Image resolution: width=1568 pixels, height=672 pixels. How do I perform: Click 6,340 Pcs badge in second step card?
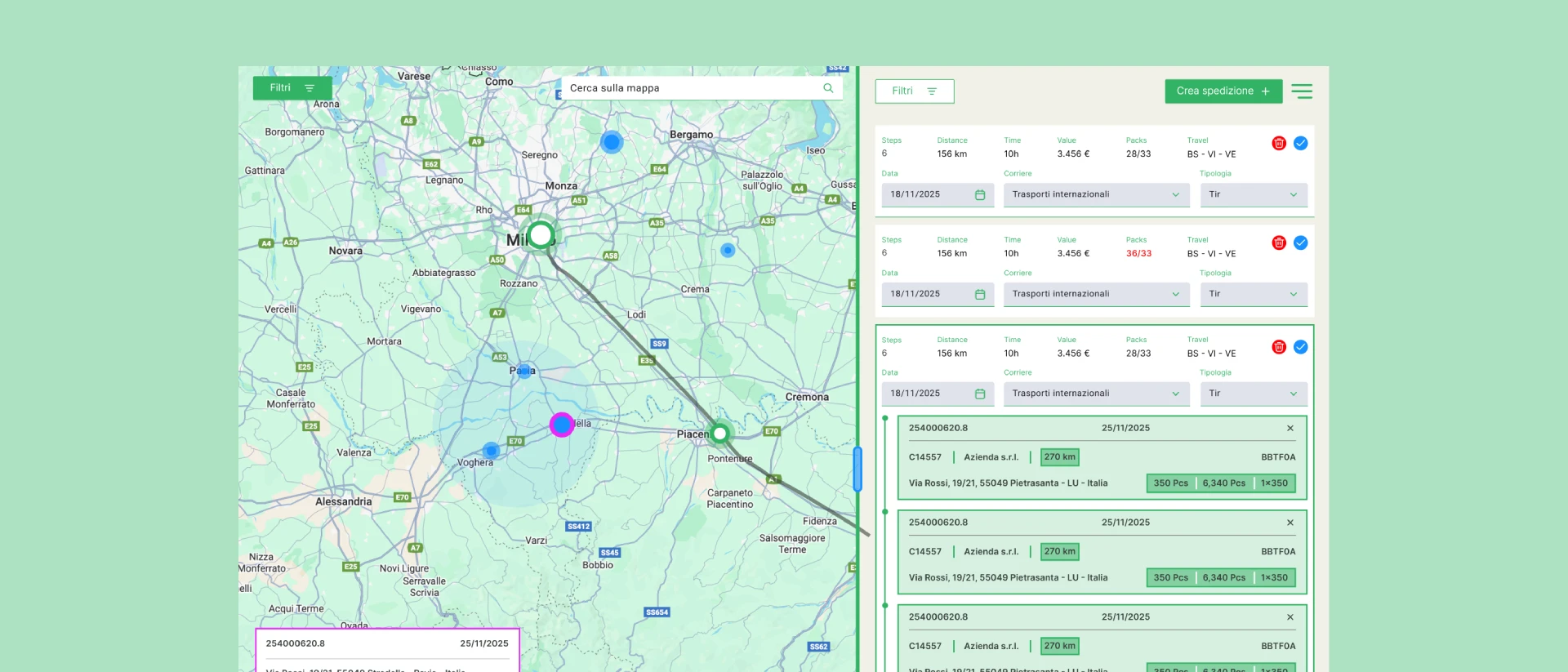click(x=1223, y=578)
